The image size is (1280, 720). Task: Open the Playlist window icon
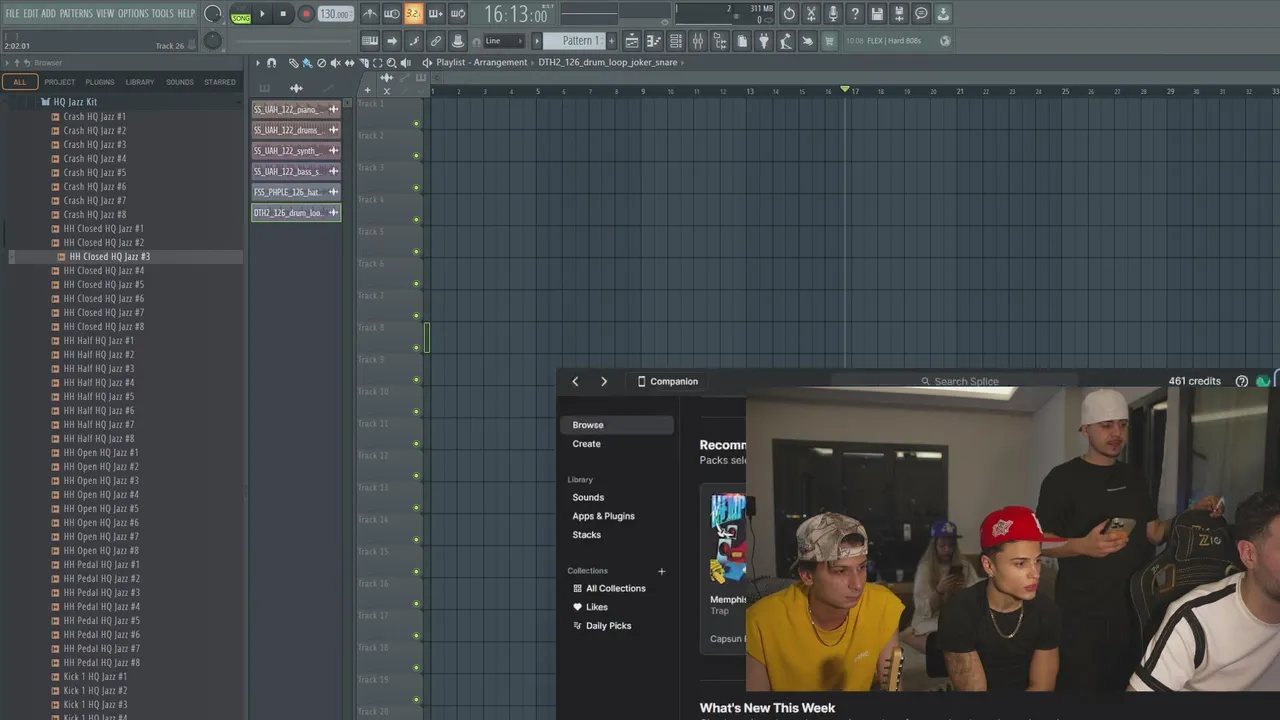(x=632, y=41)
